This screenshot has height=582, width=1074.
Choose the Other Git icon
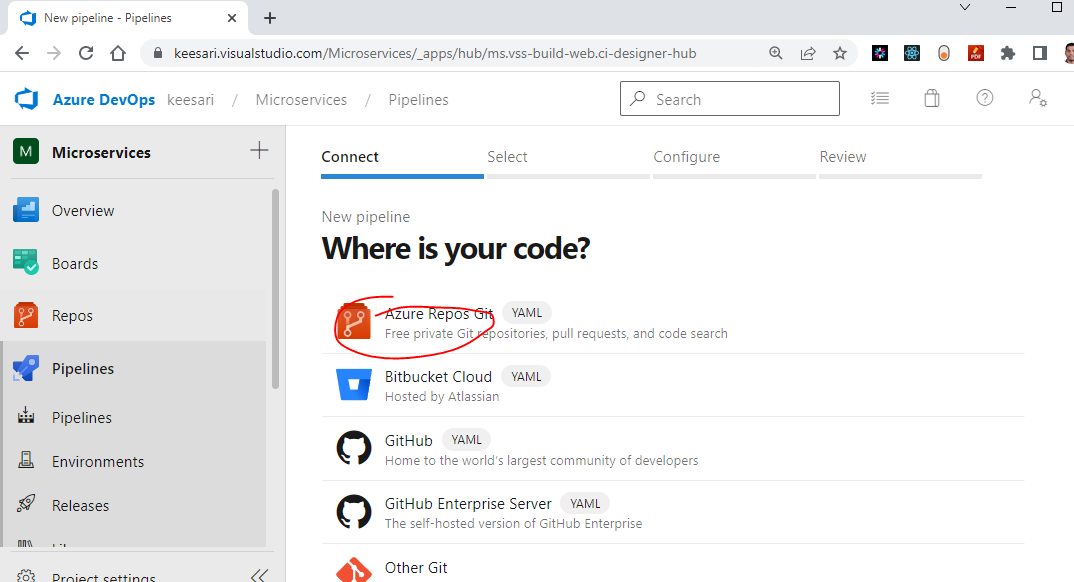[353, 570]
